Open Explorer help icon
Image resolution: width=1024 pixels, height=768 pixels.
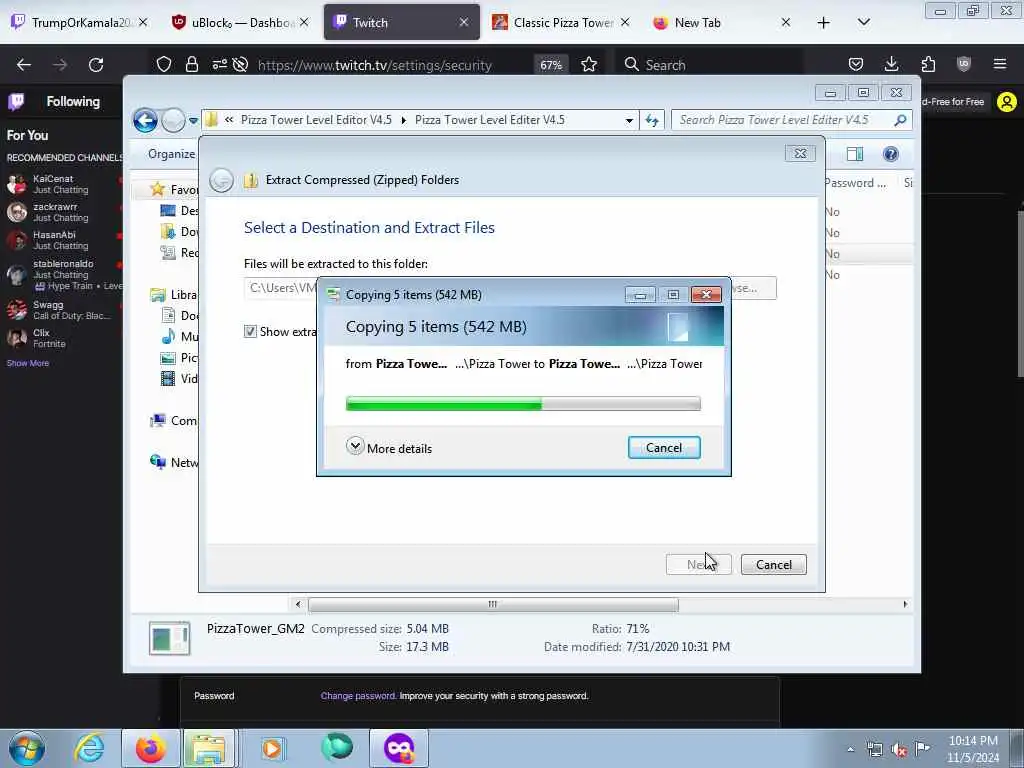pyautogui.click(x=890, y=154)
